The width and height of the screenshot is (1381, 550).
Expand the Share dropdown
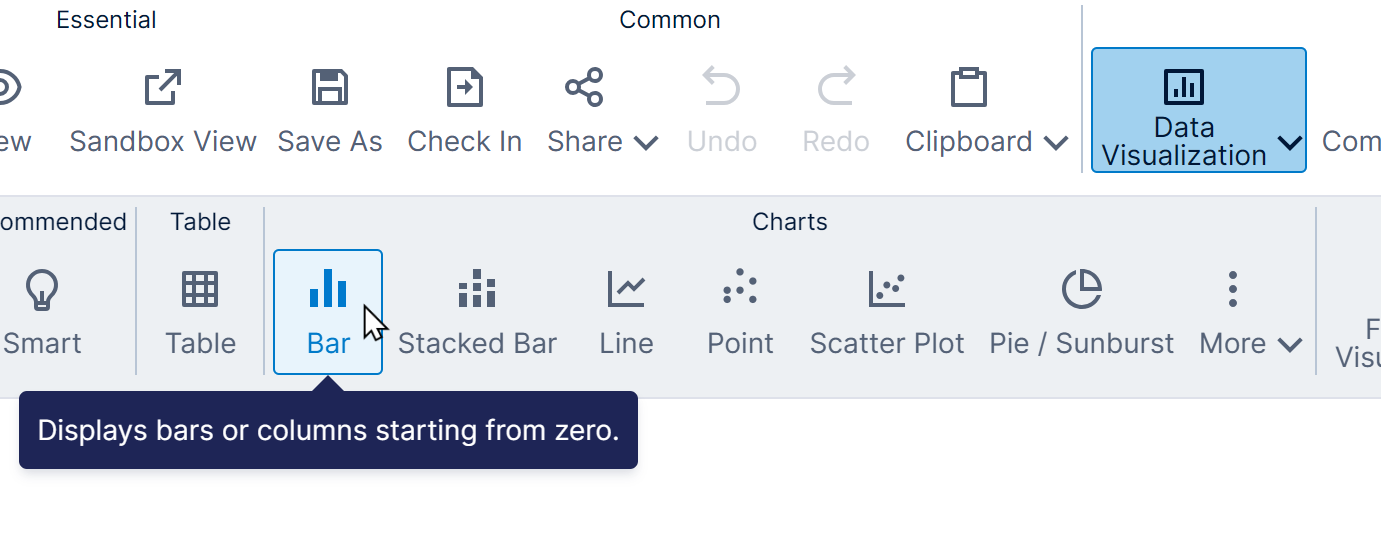tap(602, 110)
